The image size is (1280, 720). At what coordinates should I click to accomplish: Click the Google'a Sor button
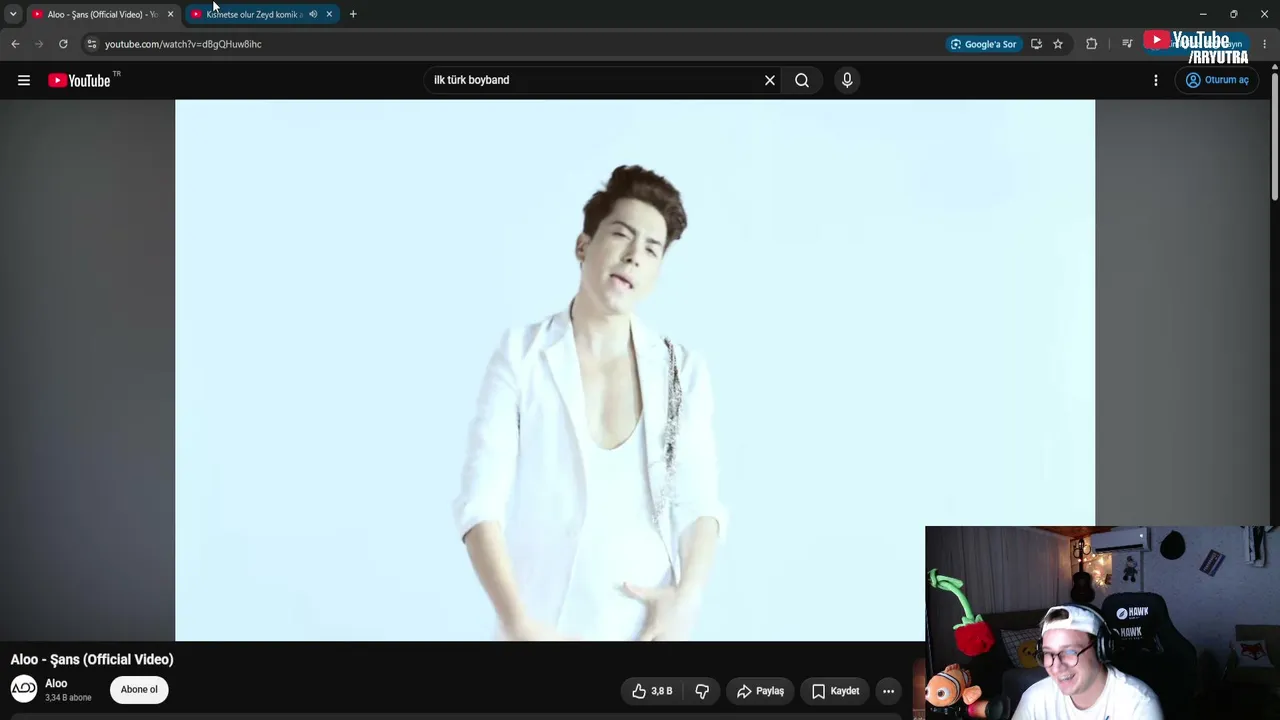pyautogui.click(x=984, y=44)
